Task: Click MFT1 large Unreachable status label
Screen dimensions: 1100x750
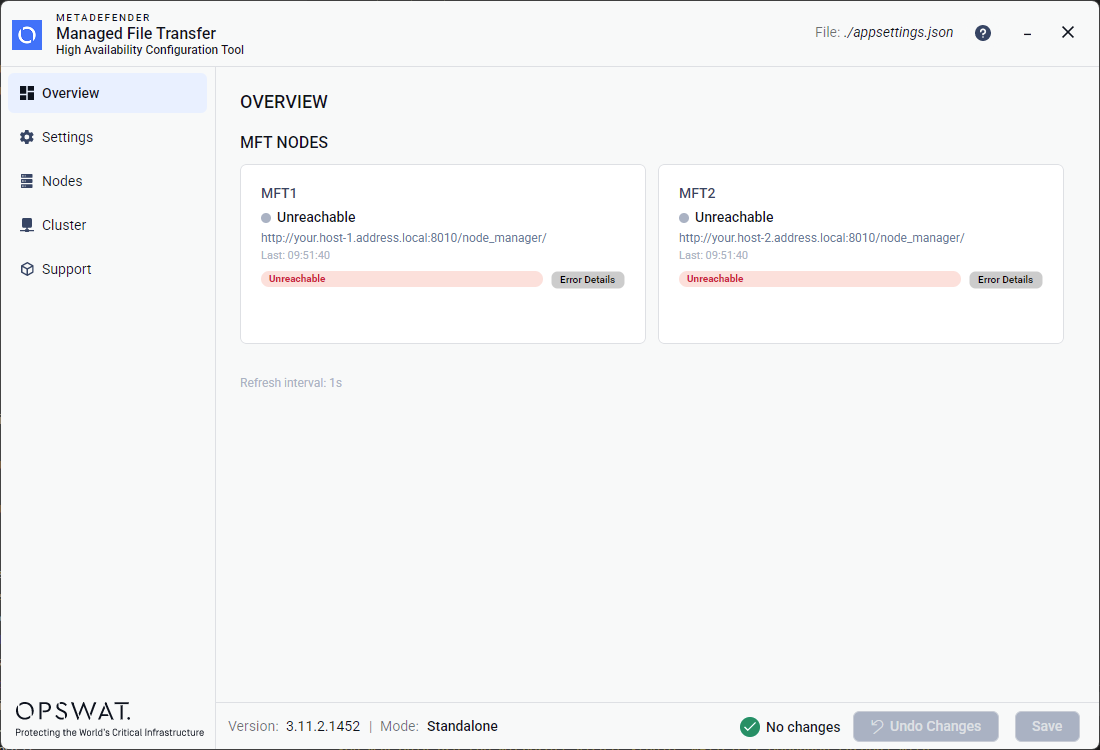Action: (x=316, y=217)
